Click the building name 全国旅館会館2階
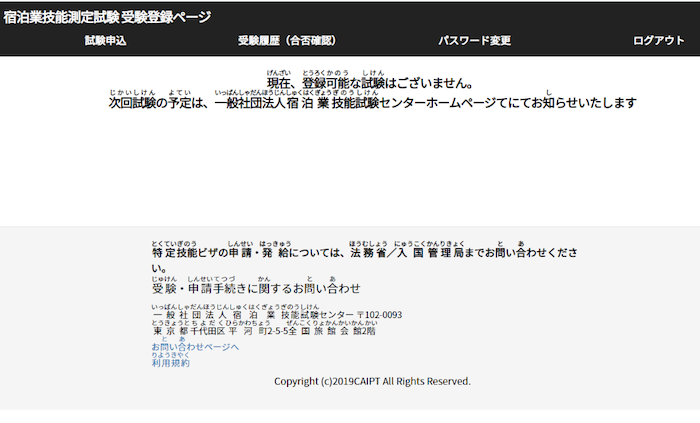700x423 pixels. [332, 331]
